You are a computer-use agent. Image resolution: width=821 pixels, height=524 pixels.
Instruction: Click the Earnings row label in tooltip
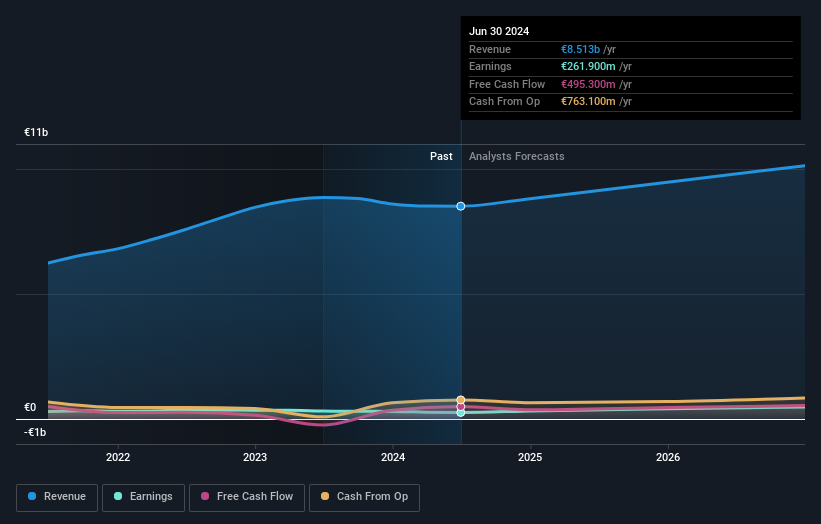pos(490,66)
